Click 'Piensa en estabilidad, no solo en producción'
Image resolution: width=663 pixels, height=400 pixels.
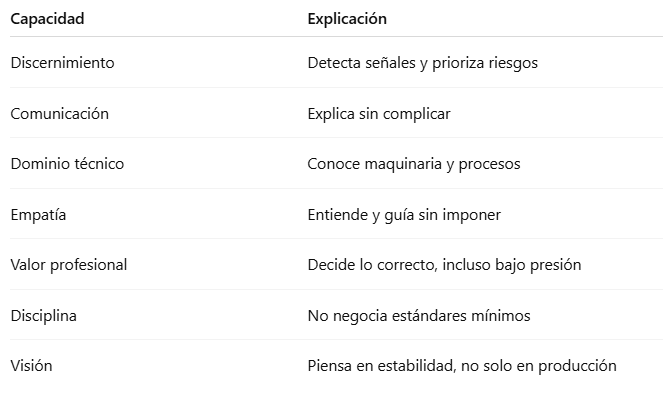click(462, 366)
